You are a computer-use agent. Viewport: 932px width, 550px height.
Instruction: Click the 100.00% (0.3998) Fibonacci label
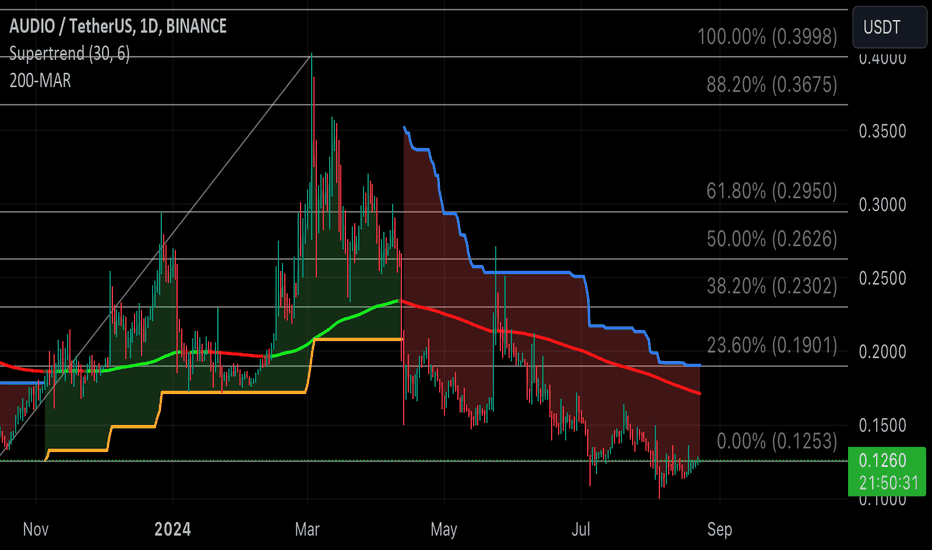[x=767, y=37]
